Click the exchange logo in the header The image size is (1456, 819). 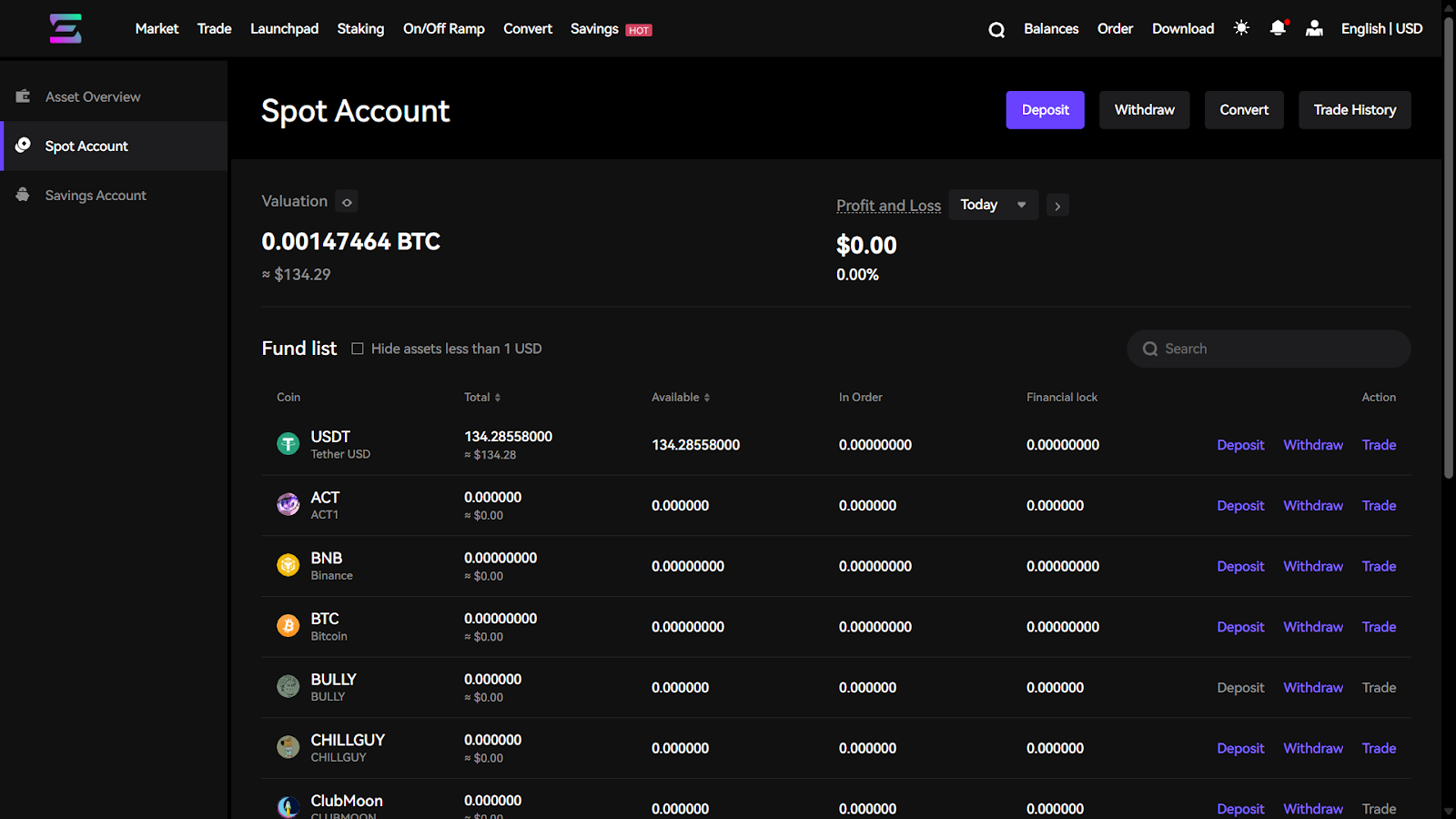(66, 29)
